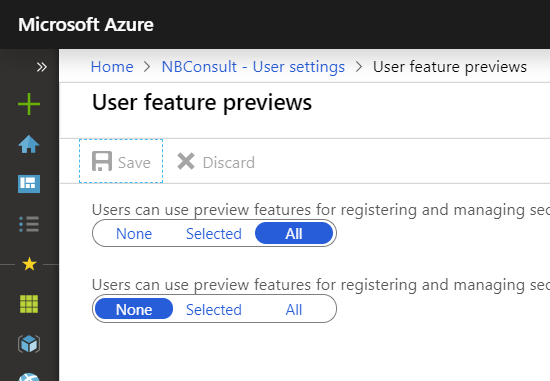Go to the Home breadcrumb link
The width and height of the screenshot is (550, 381).
point(112,67)
